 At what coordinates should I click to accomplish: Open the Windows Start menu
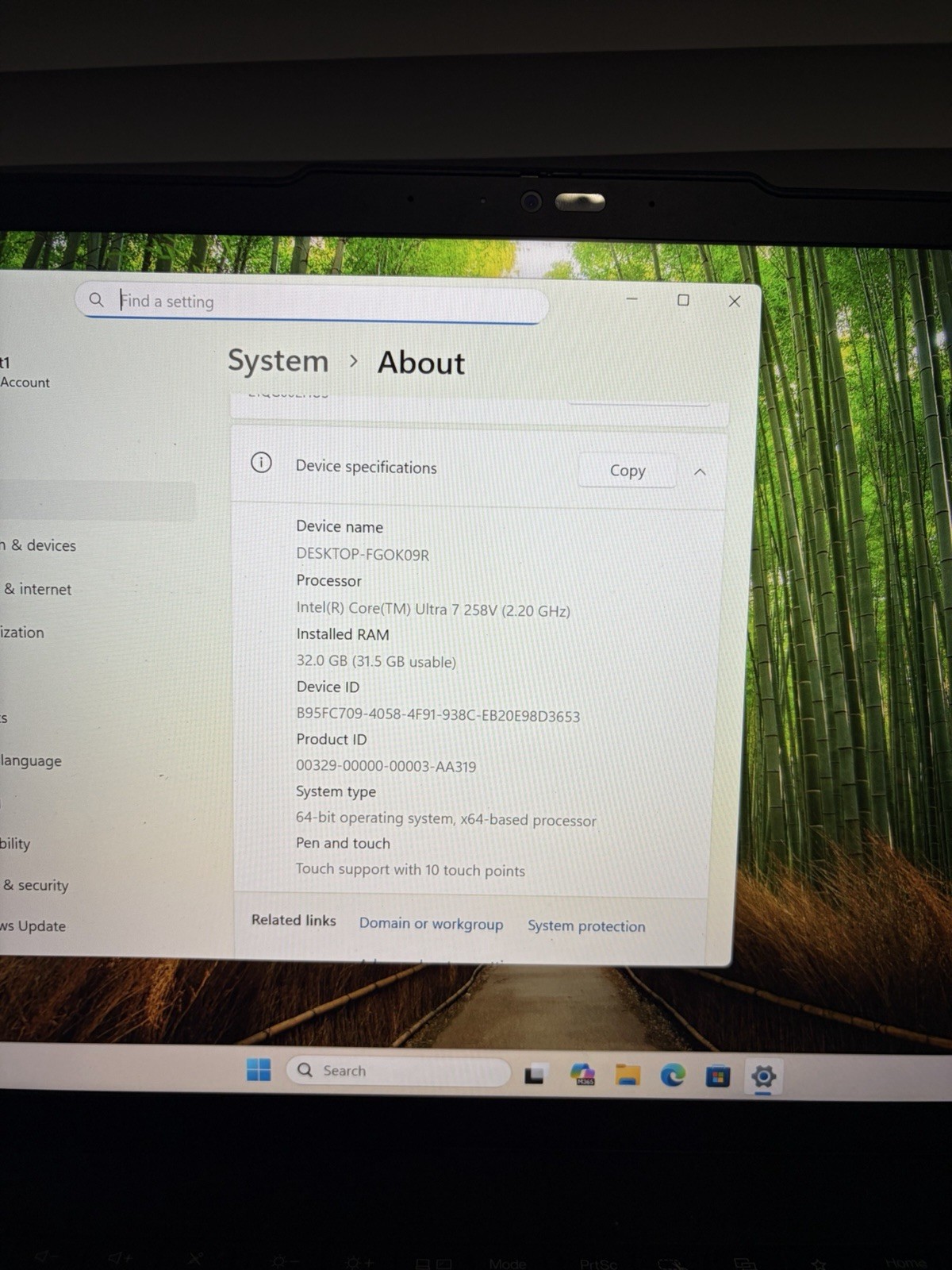pos(259,1069)
